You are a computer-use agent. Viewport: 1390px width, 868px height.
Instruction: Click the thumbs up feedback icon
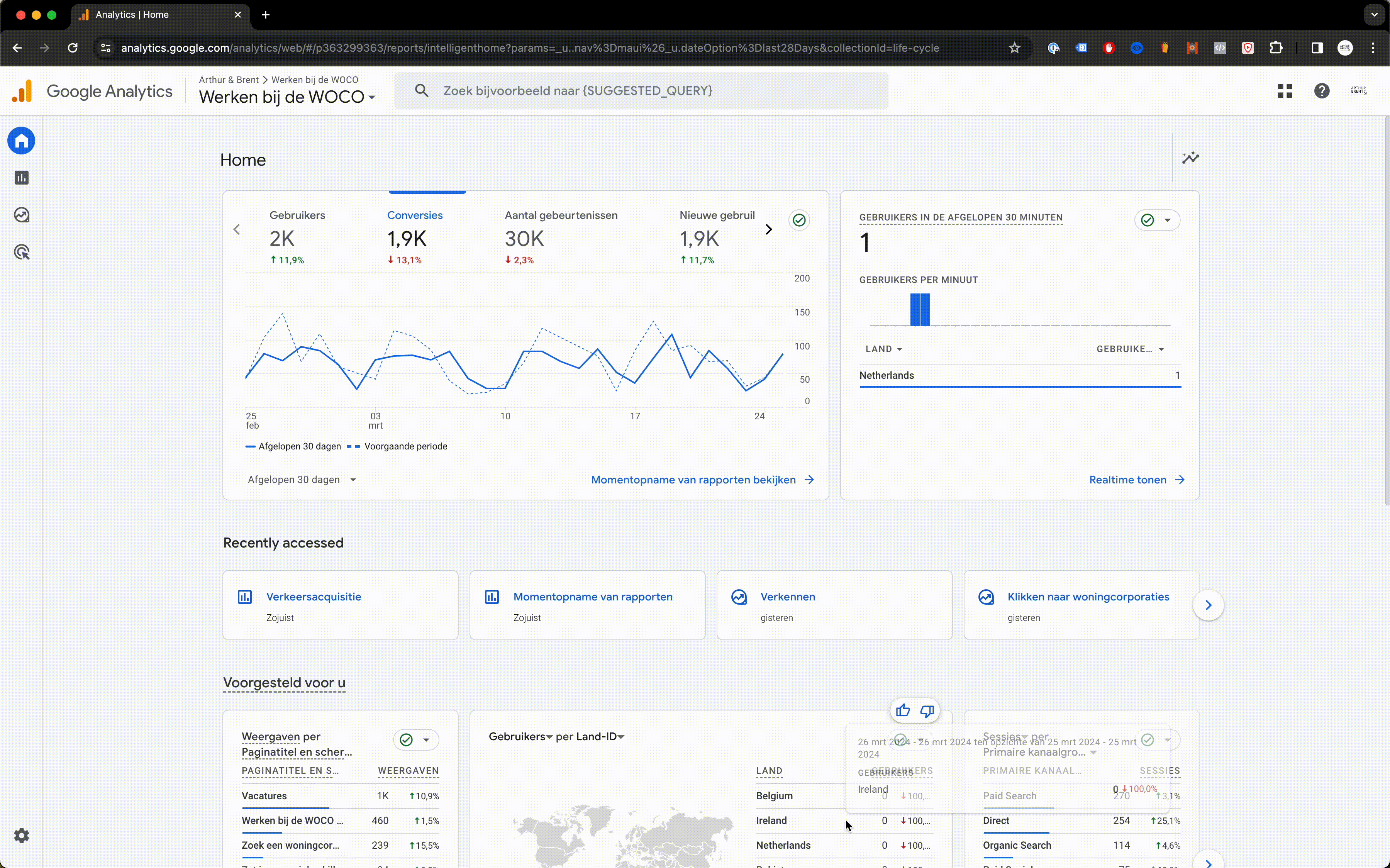[x=903, y=711]
